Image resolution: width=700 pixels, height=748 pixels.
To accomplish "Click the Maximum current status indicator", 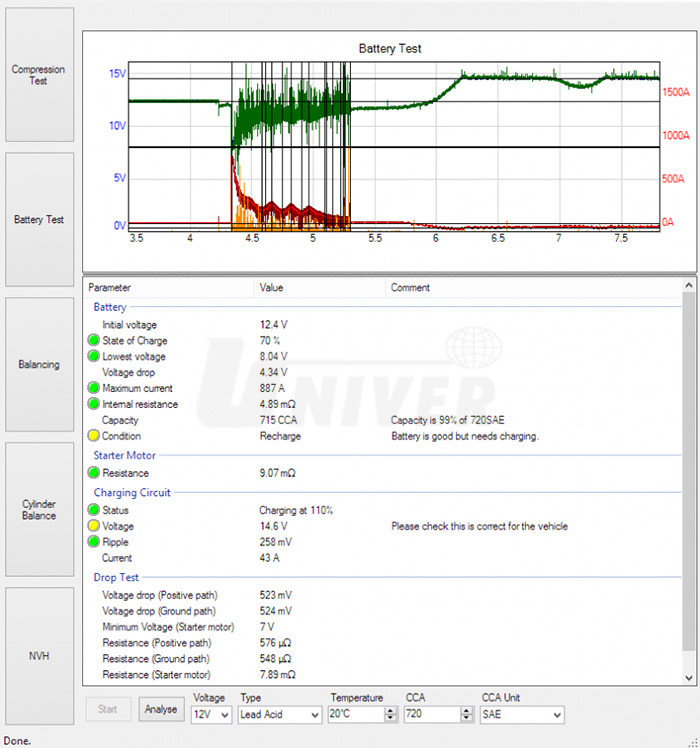I will coord(94,388).
